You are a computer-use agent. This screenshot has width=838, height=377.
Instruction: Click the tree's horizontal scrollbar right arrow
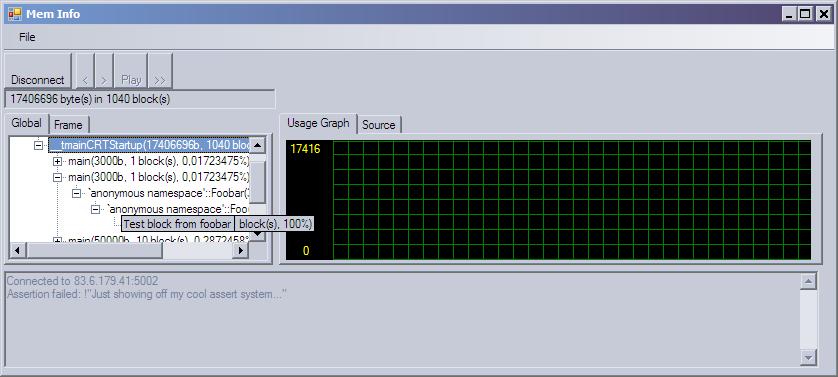(242, 250)
